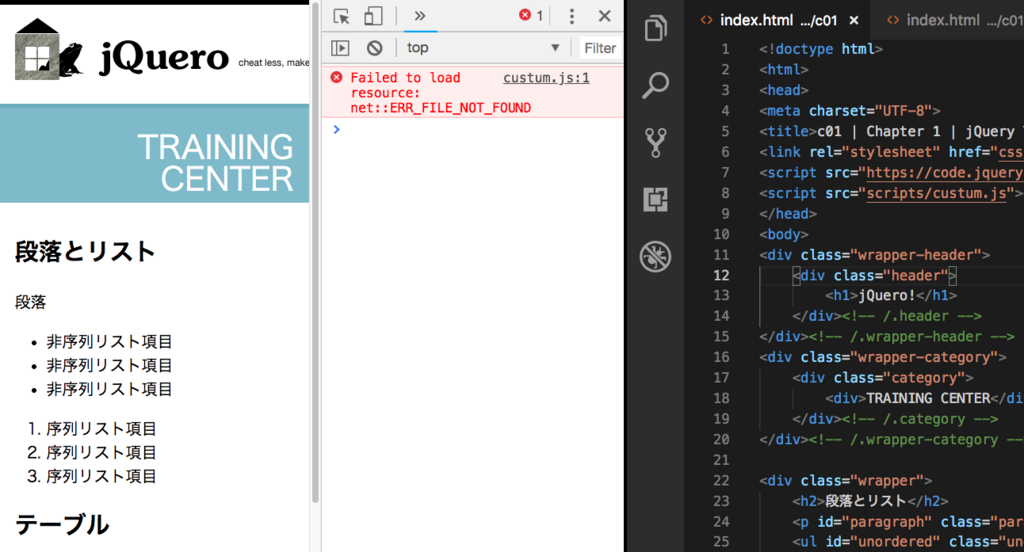Open the custum.js:1 source link
This screenshot has width=1024, height=552.
pos(546,78)
